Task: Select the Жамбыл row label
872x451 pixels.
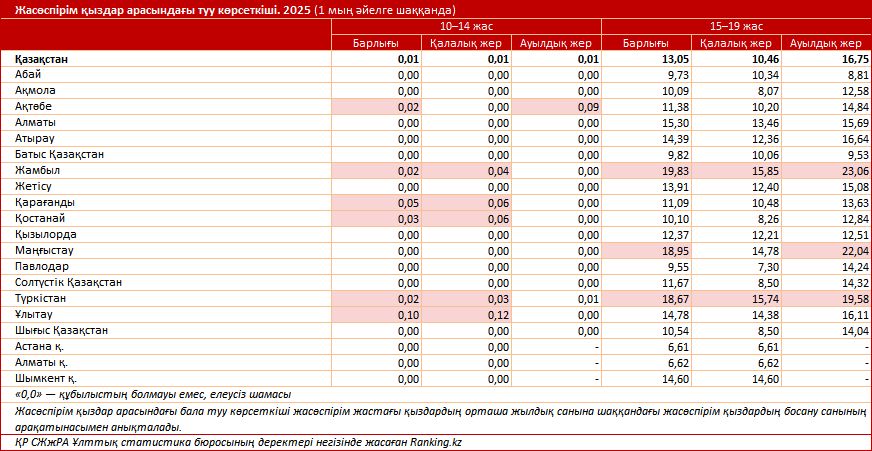Action: coord(38,171)
